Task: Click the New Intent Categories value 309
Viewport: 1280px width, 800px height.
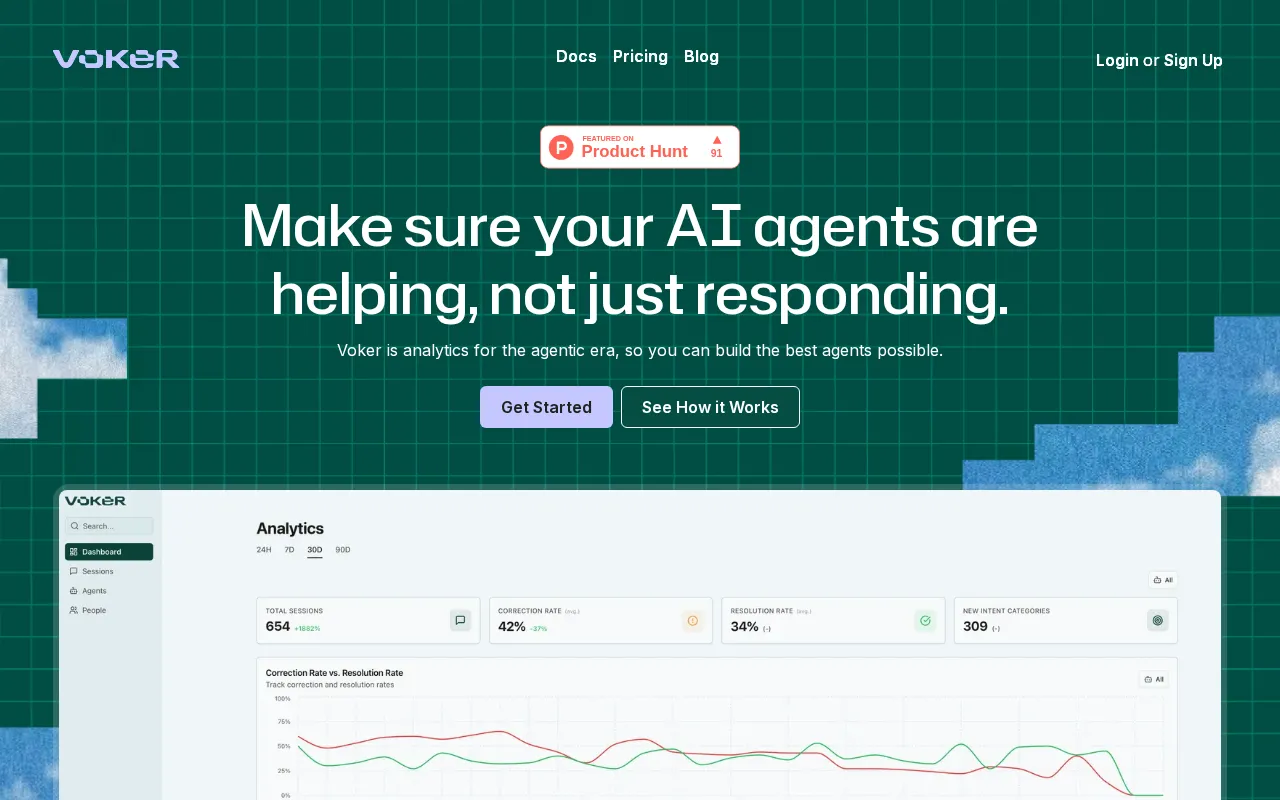Action: (975, 627)
